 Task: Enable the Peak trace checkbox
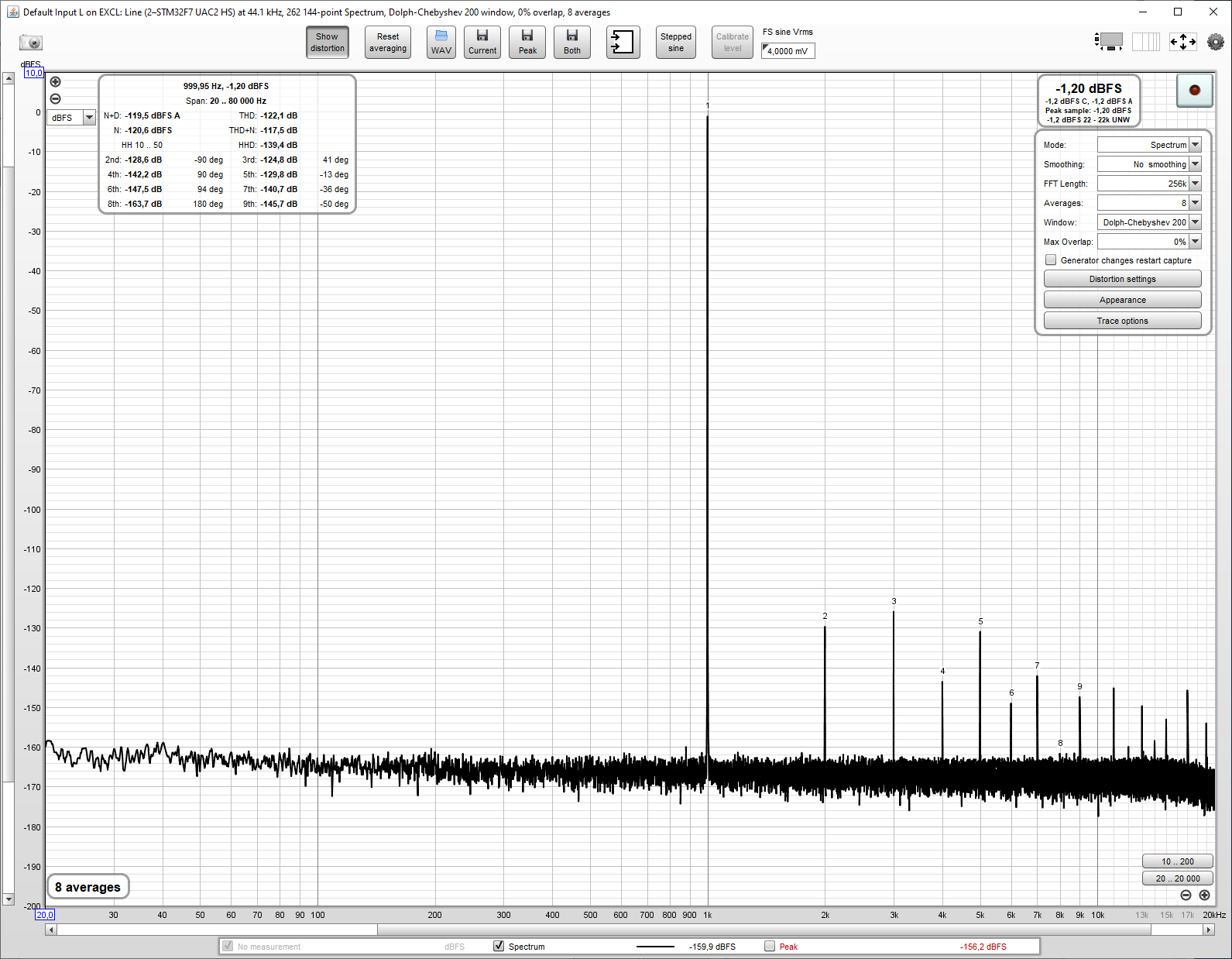pos(770,946)
